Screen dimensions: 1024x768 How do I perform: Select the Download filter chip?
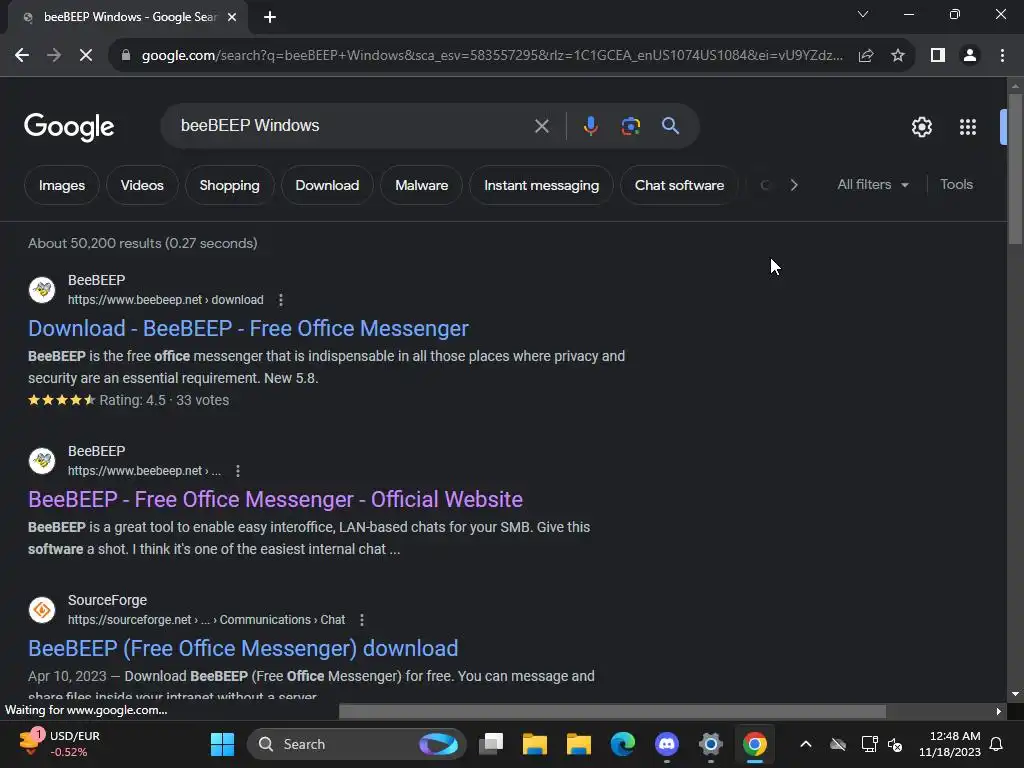pyautogui.click(x=327, y=185)
